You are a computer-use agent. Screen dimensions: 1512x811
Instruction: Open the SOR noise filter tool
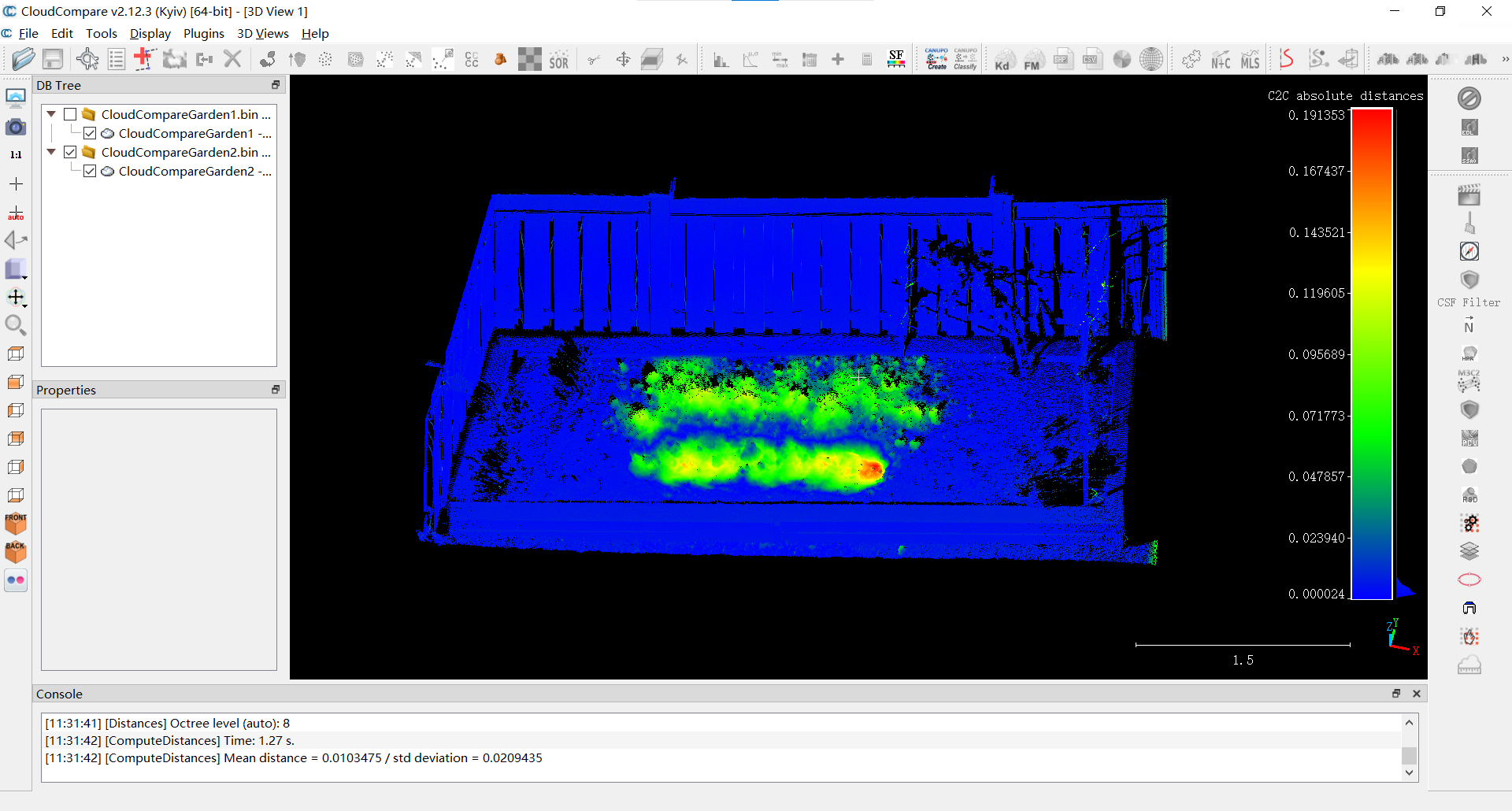[x=559, y=59]
